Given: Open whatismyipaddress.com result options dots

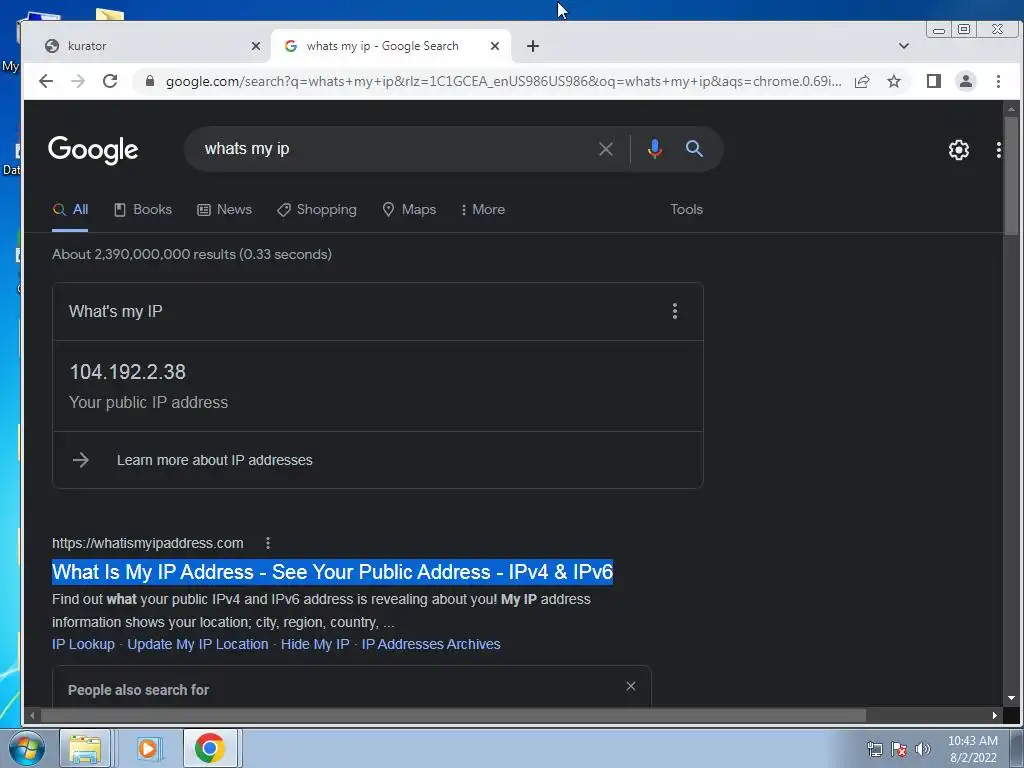Looking at the screenshot, I should point(268,543).
